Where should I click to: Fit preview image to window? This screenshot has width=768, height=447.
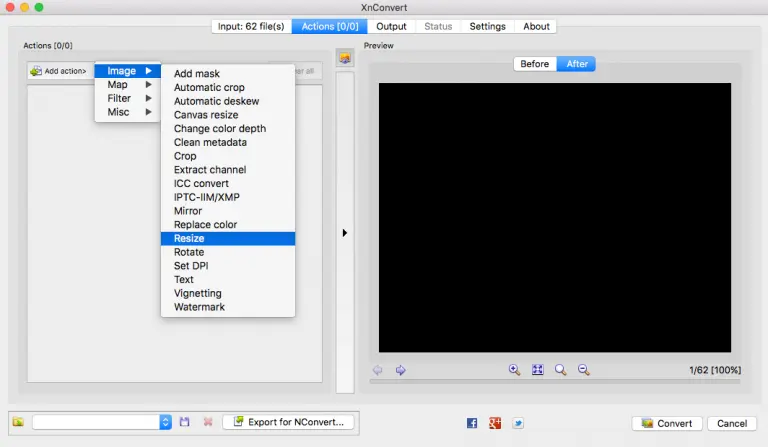pyautogui.click(x=537, y=370)
